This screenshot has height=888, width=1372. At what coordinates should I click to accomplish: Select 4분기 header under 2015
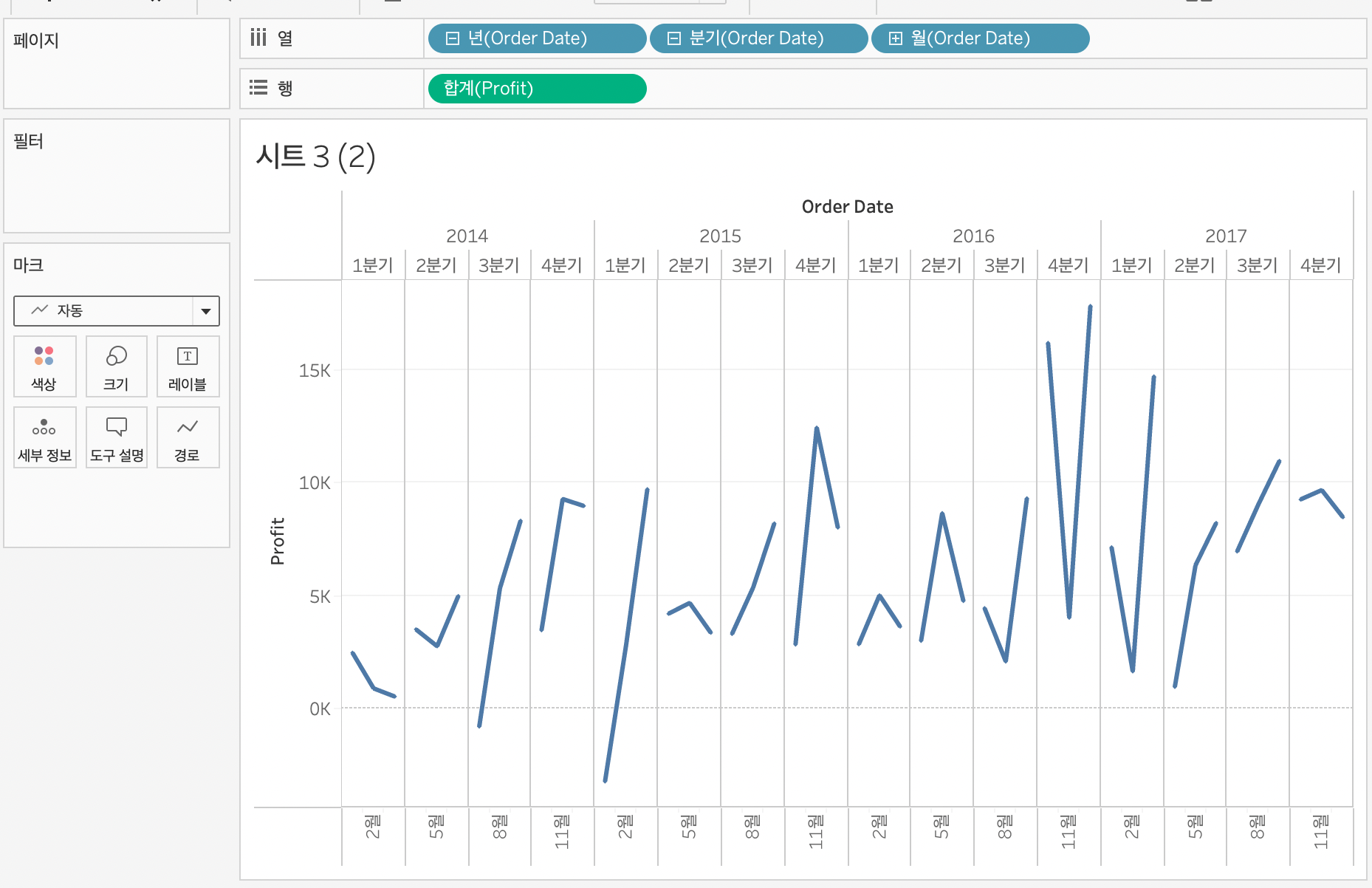816,265
